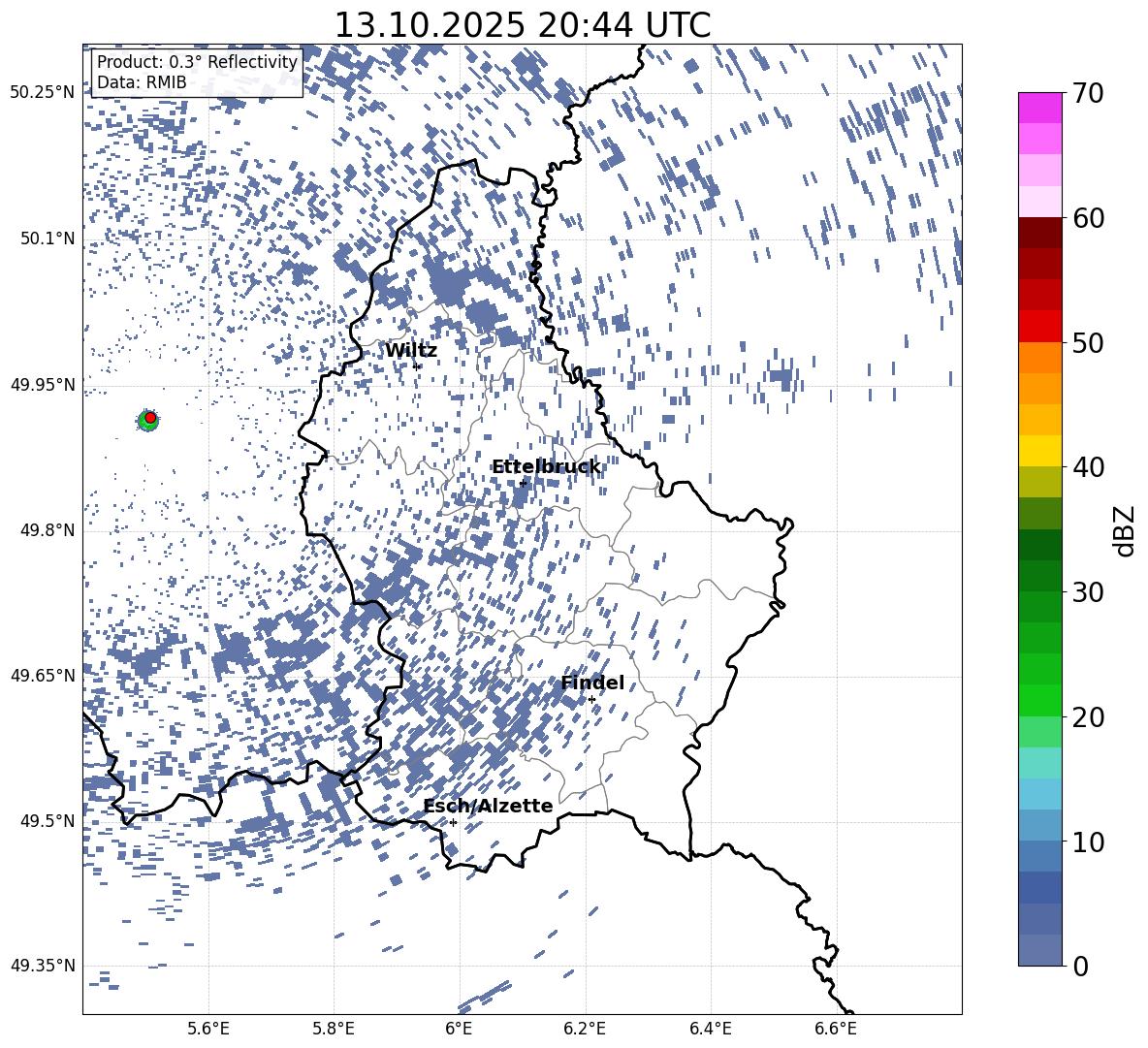The image size is (1148, 1048).
Task: Click the 6°E longitude label
Action: click(x=459, y=1029)
